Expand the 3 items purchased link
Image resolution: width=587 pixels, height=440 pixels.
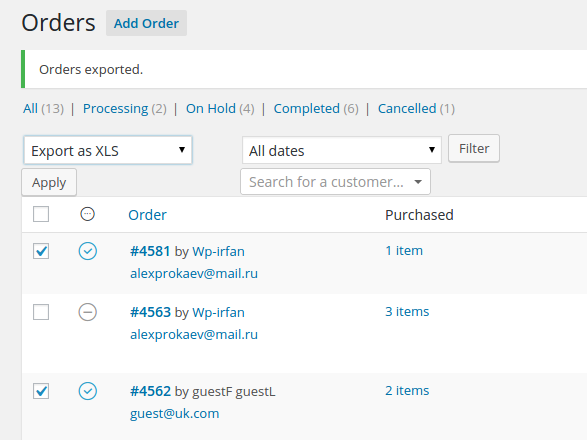tap(407, 312)
